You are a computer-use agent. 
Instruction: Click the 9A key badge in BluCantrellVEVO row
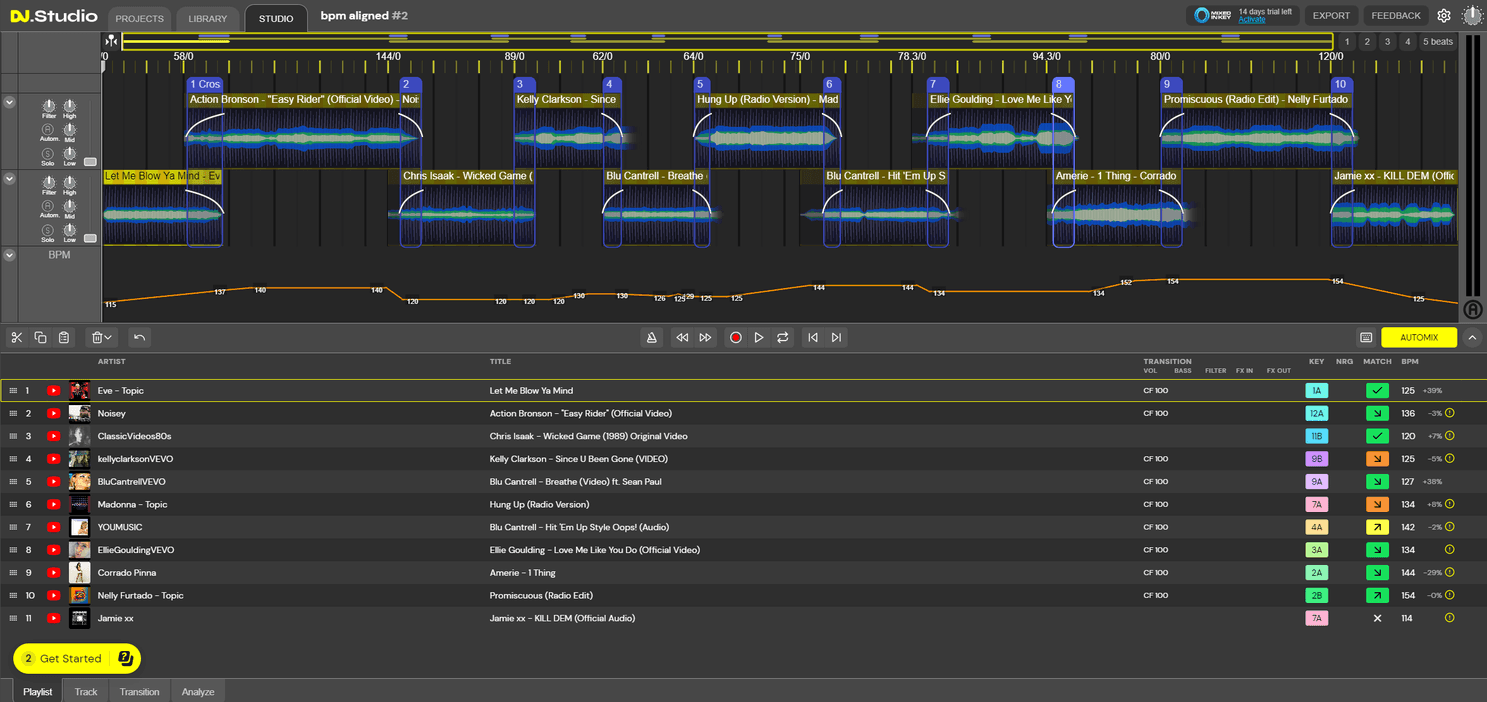coord(1316,482)
